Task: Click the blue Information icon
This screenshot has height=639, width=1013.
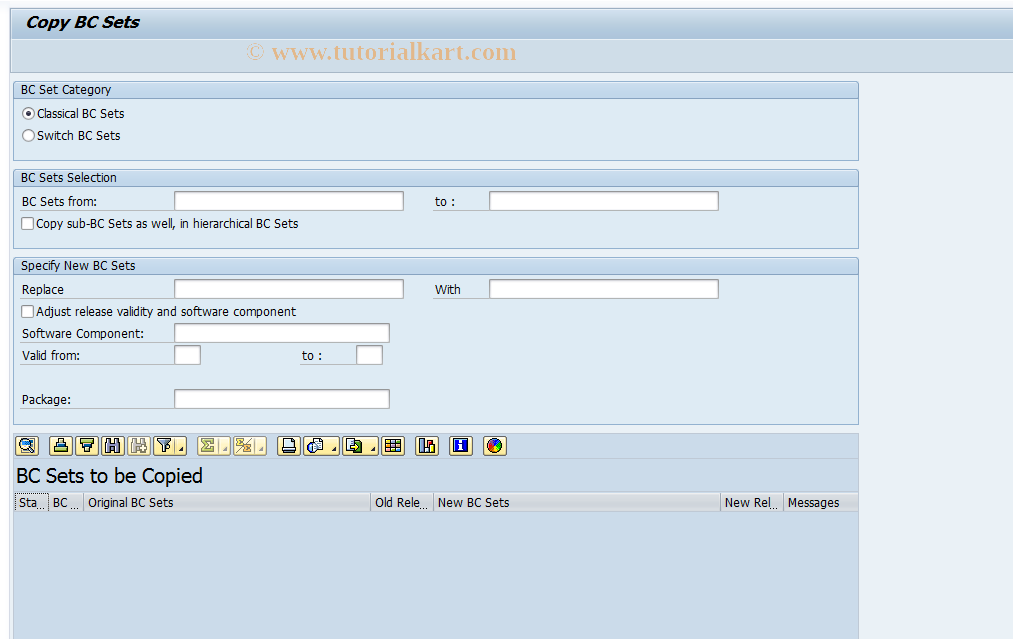Action: (x=460, y=446)
